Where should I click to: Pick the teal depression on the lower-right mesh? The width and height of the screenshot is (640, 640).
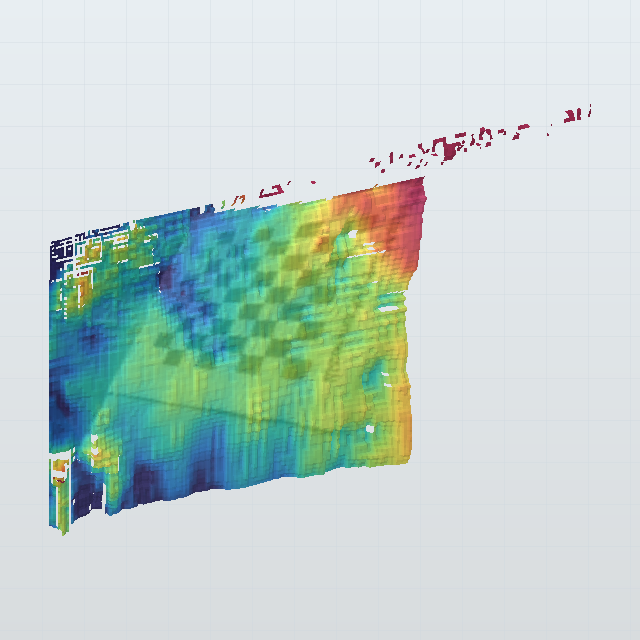click(373, 373)
